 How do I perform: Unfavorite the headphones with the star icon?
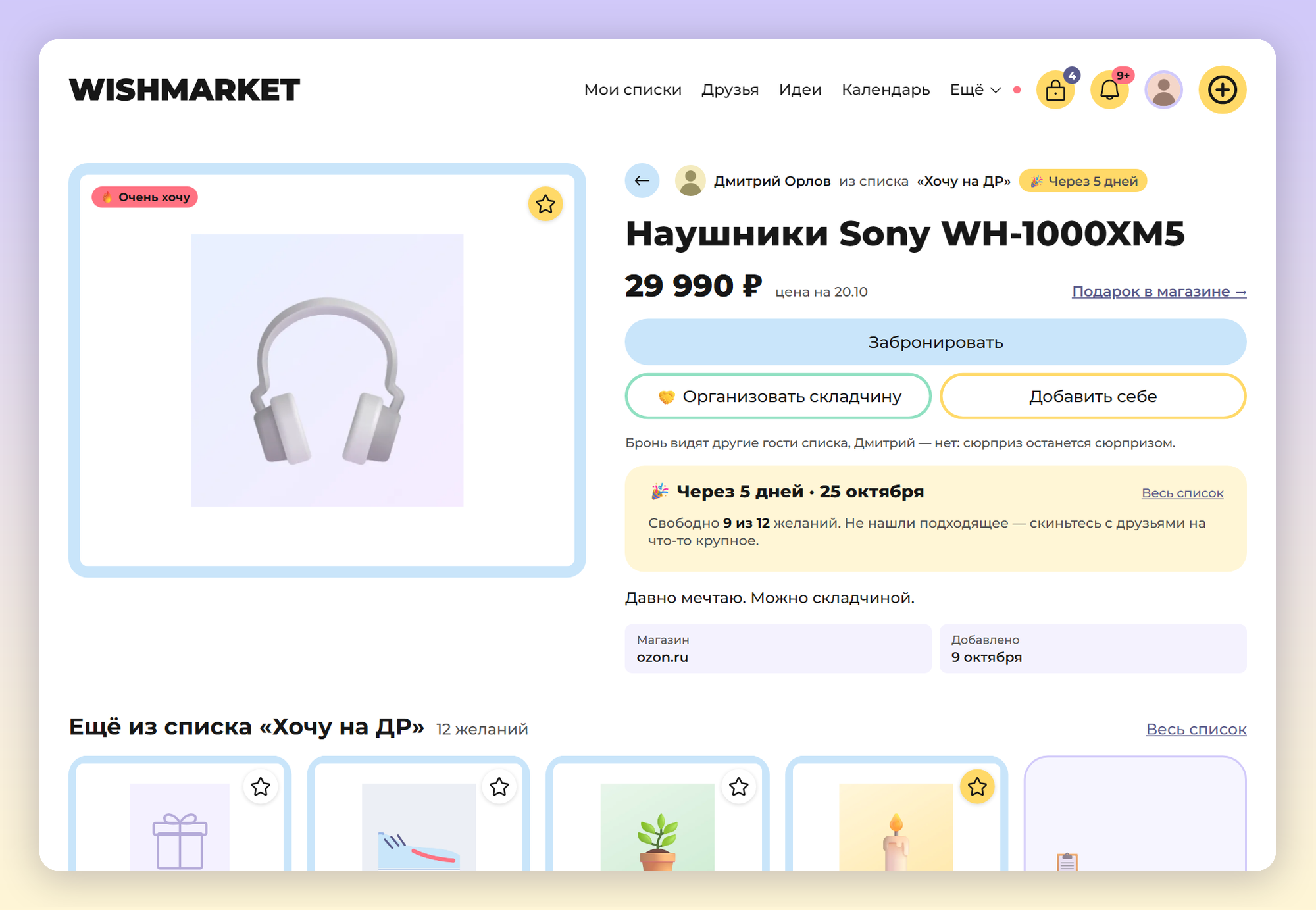click(x=545, y=204)
